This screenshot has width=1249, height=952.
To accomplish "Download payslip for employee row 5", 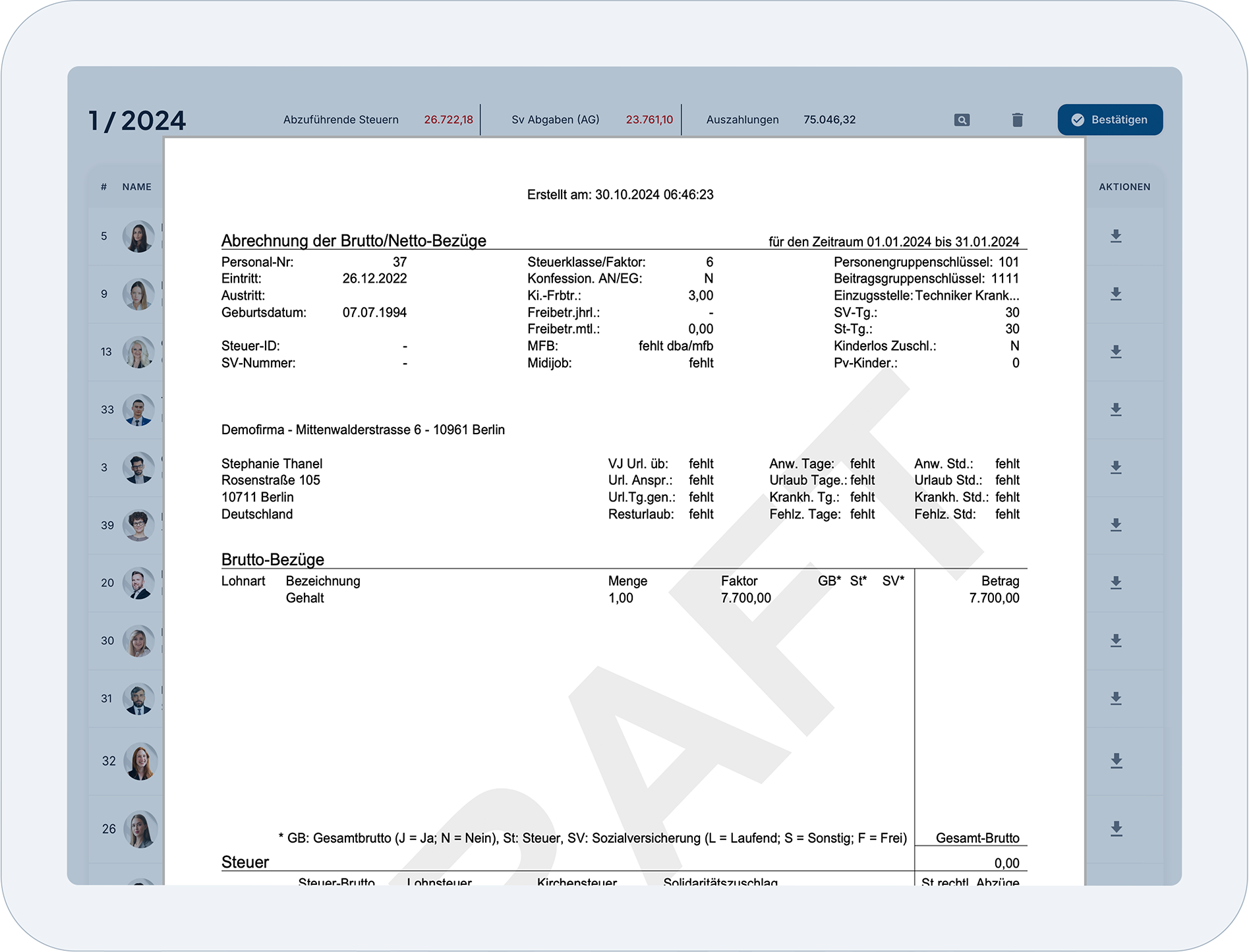I will (x=1116, y=236).
